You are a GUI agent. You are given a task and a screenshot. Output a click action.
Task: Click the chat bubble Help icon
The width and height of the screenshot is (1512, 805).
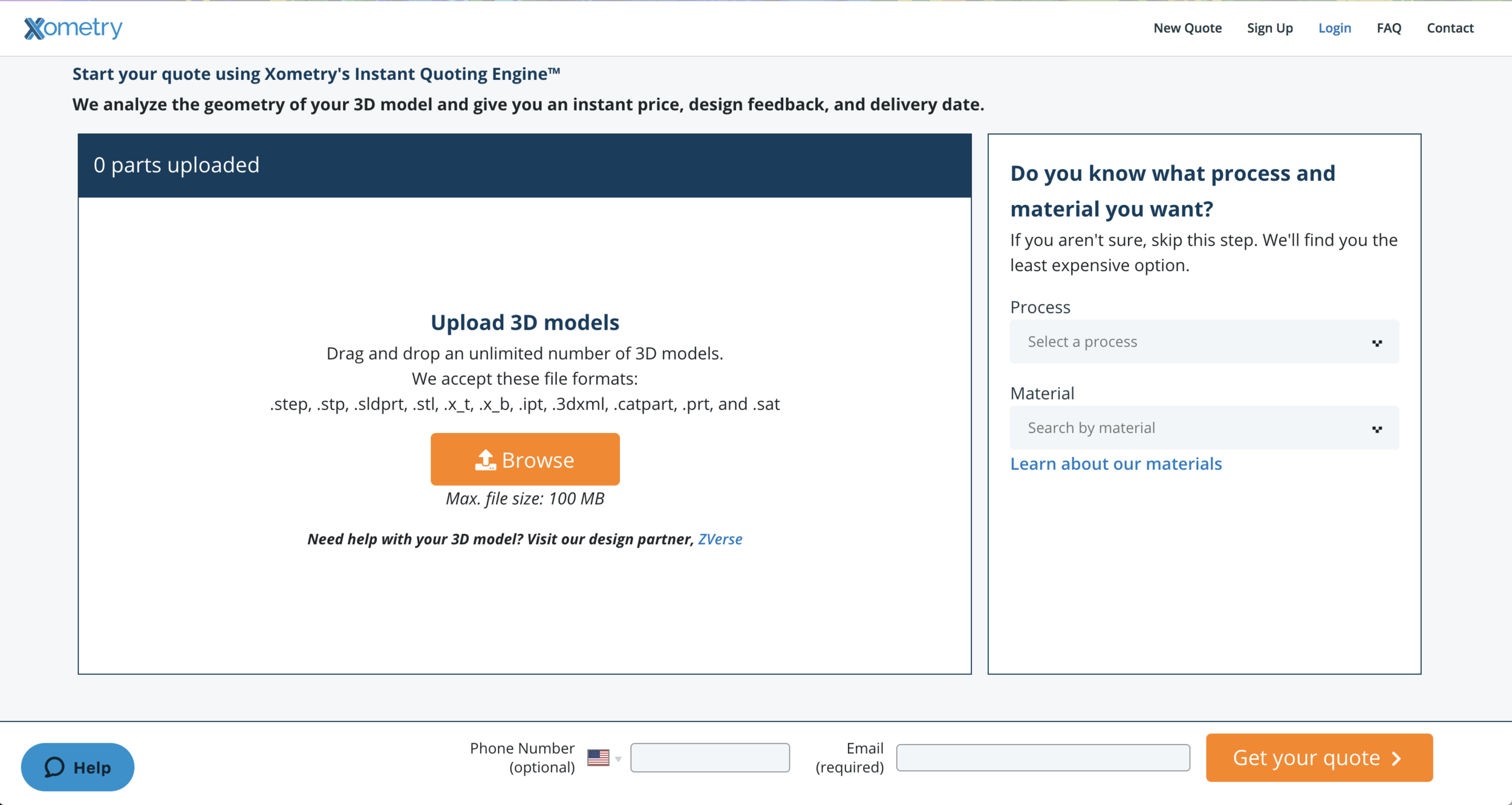[54, 767]
